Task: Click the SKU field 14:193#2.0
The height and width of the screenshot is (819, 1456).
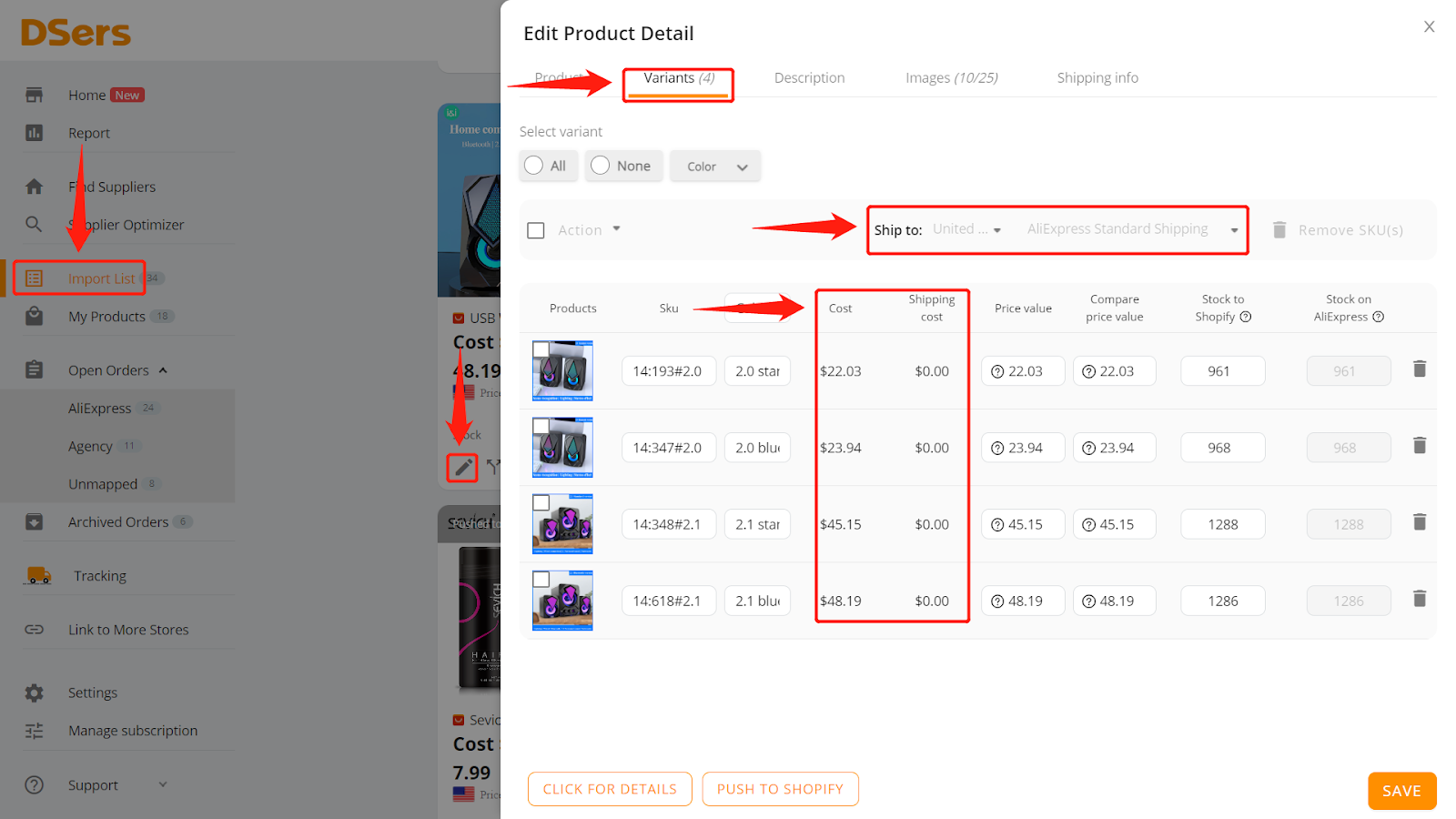Action: pyautogui.click(x=669, y=371)
